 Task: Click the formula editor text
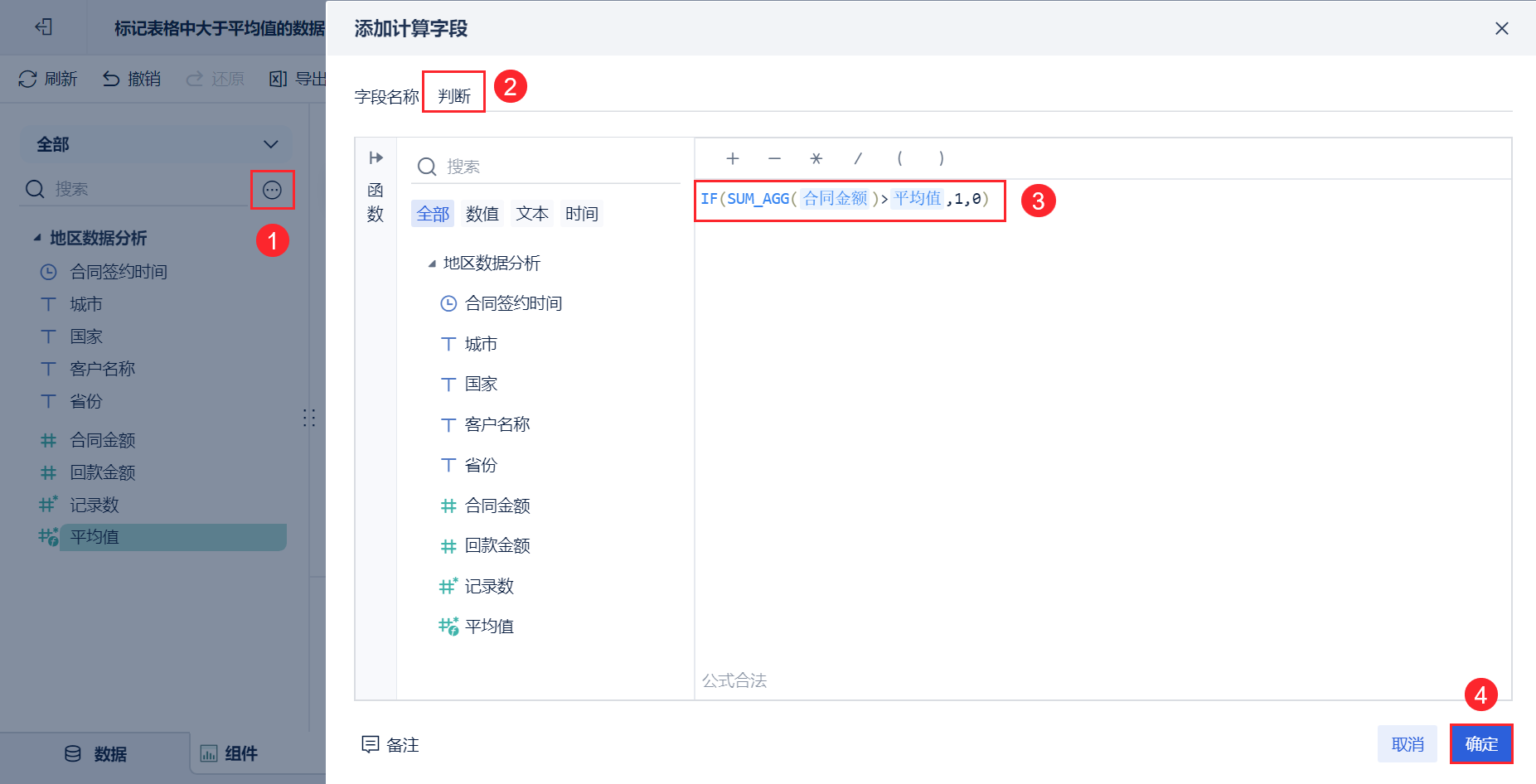(x=845, y=199)
